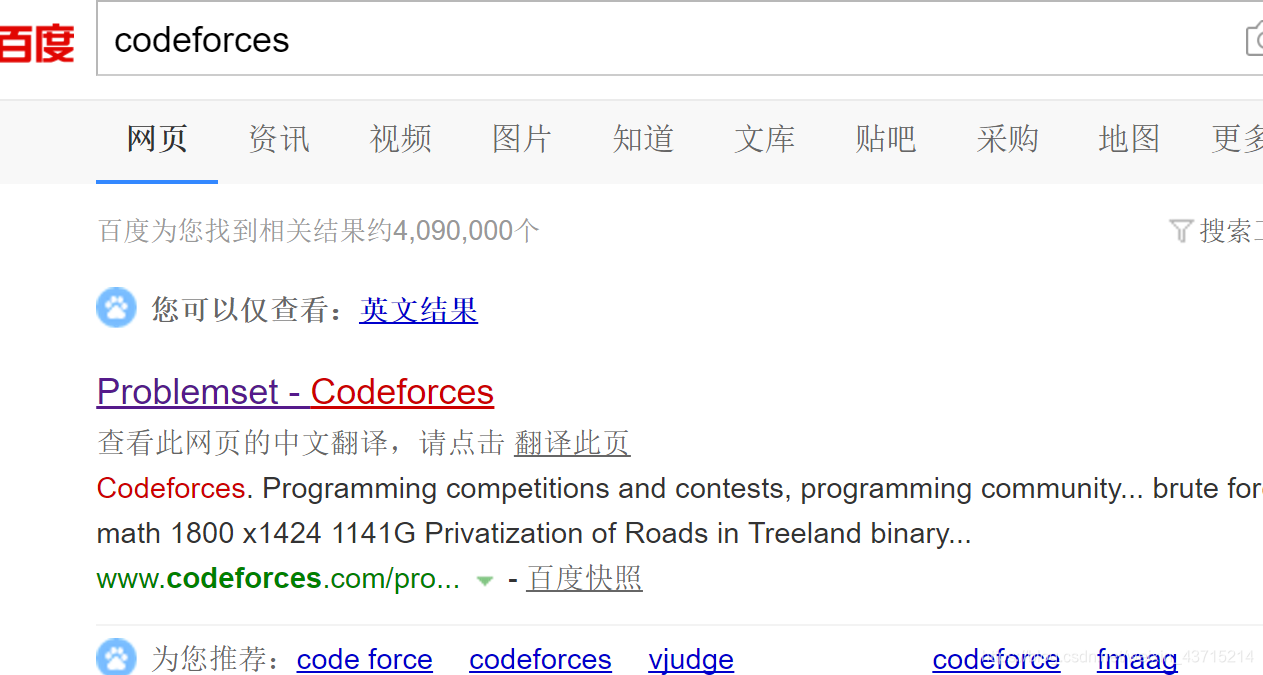Go to the 文库 tab
The height and width of the screenshot is (675, 1263).
coord(765,138)
